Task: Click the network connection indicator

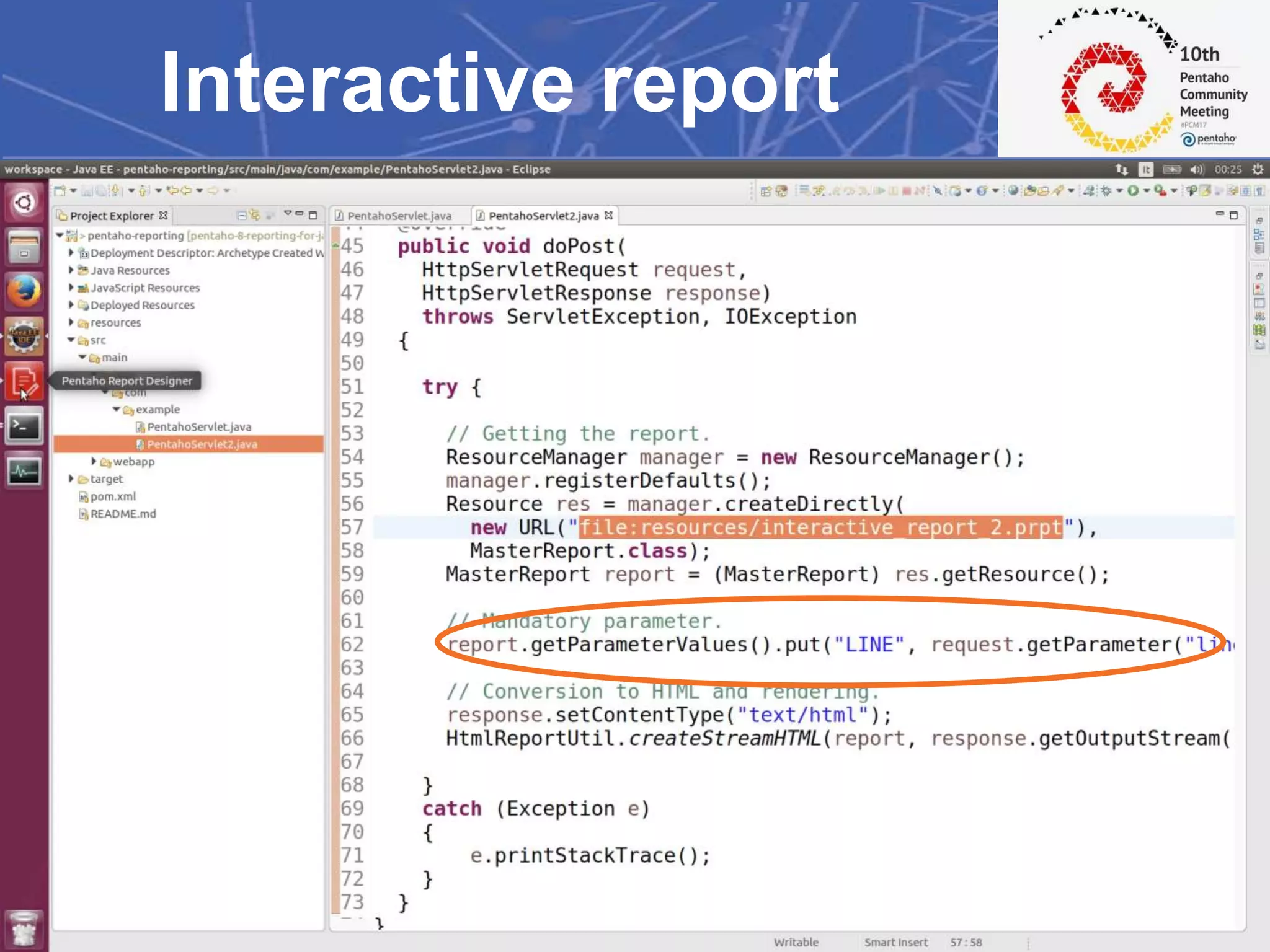Action: 1121,169
